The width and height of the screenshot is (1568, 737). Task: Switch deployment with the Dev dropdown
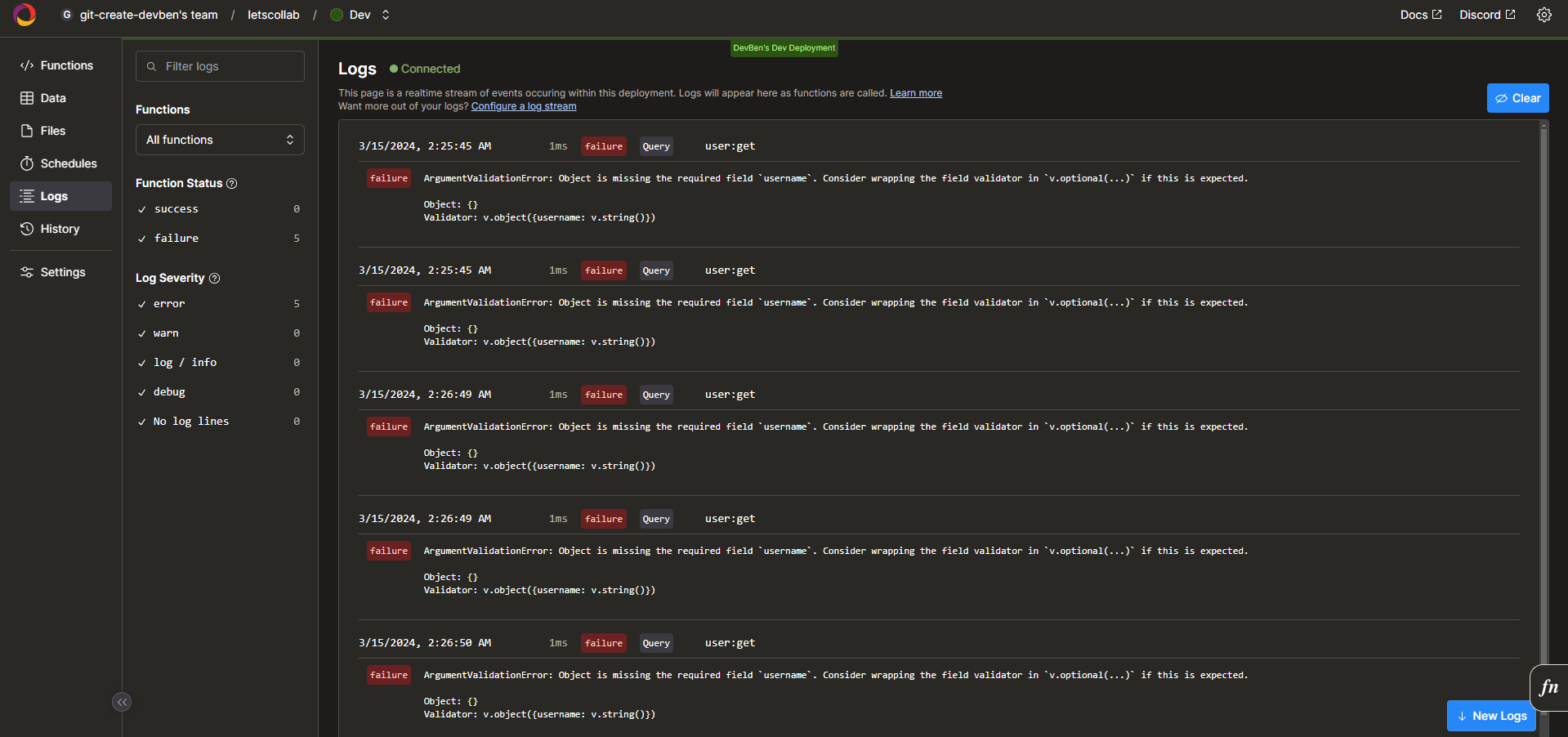point(360,15)
